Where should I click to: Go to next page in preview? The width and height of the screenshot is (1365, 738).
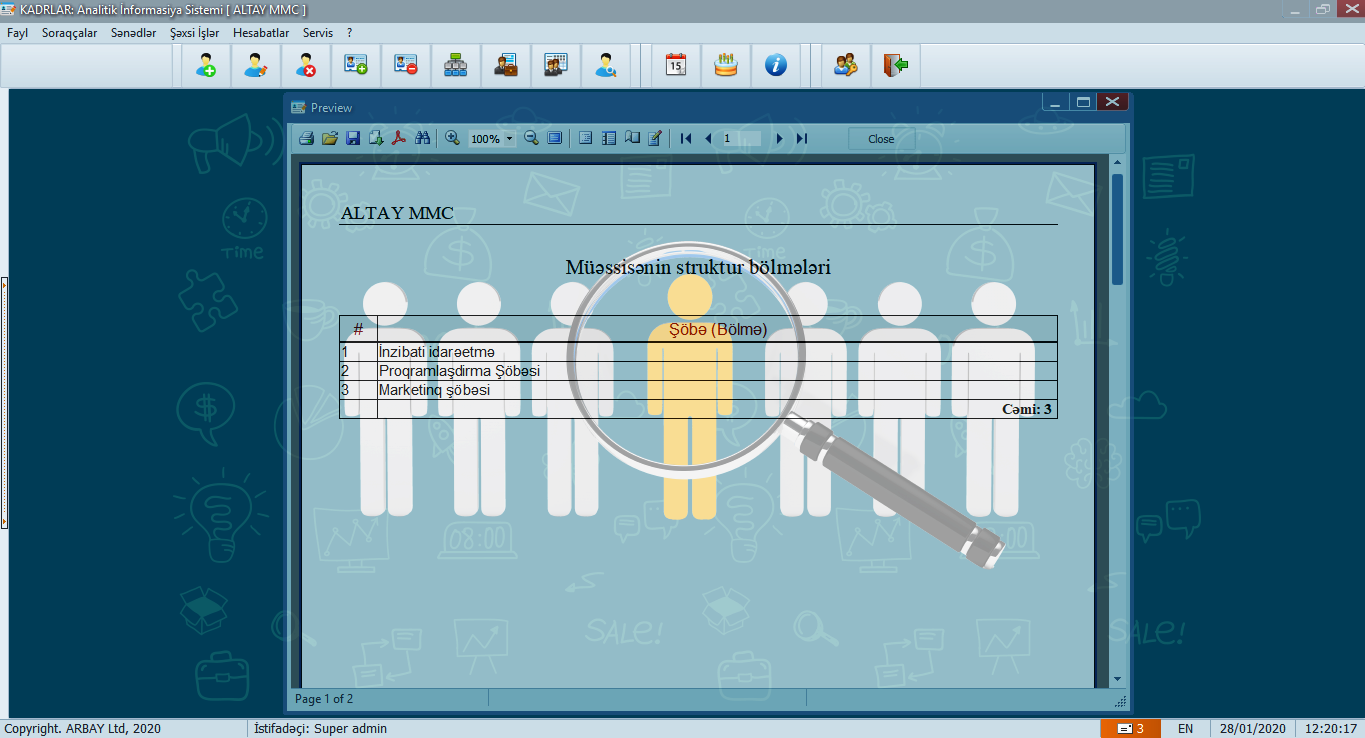[779, 139]
